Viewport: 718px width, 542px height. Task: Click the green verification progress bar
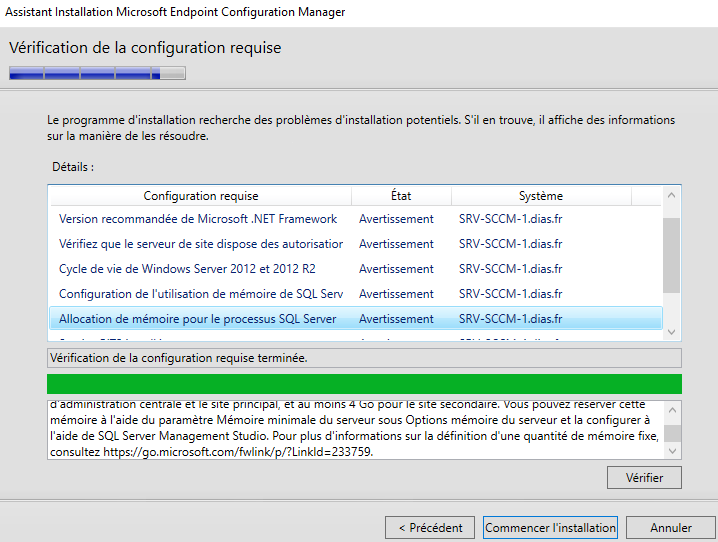(364, 384)
